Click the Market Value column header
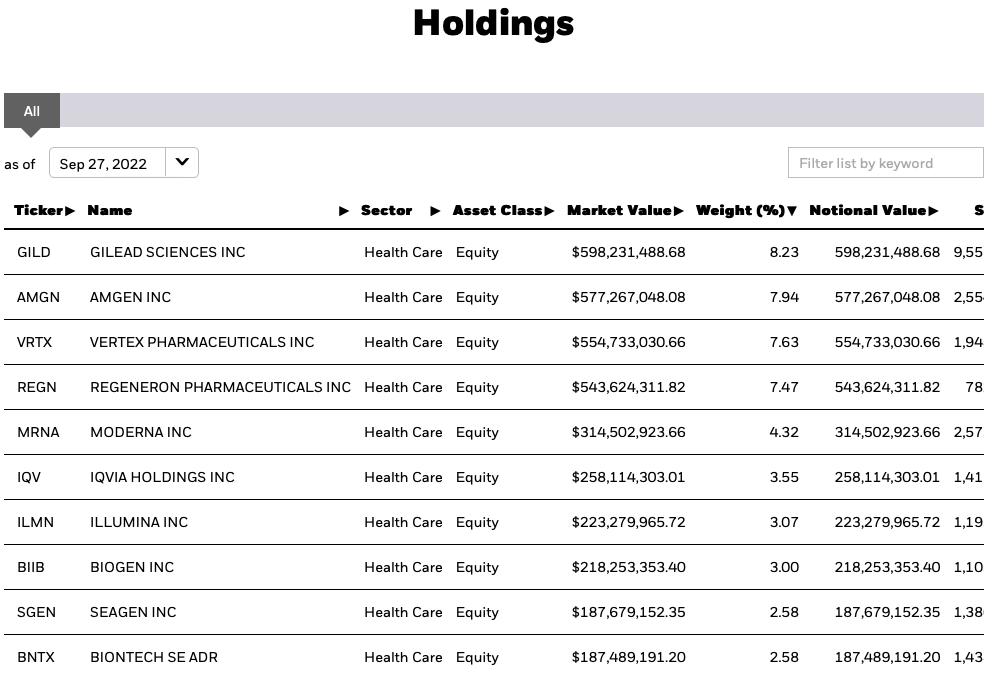The image size is (996, 673). click(x=619, y=210)
